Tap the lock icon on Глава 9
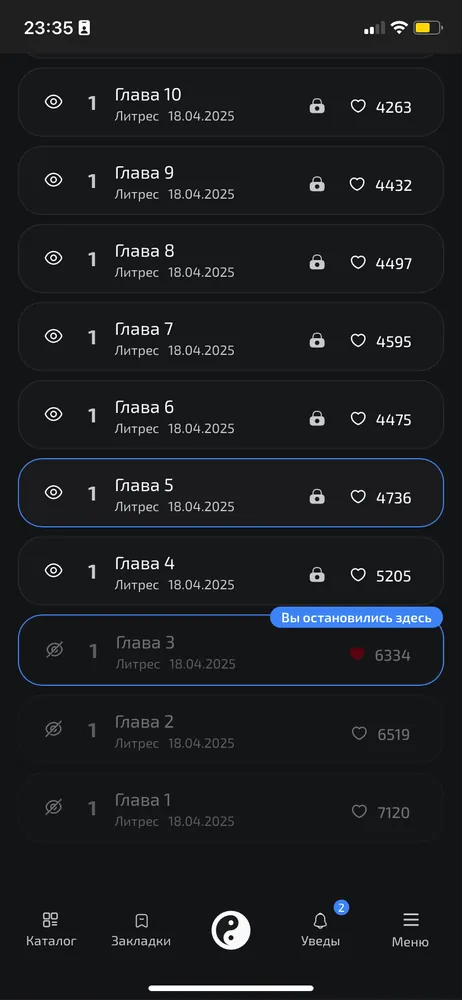The image size is (462, 1000). [317, 184]
